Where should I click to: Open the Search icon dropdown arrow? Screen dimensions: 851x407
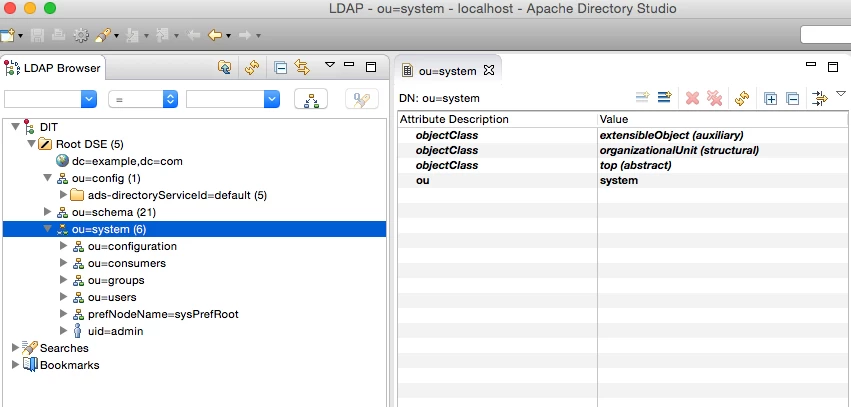(x=117, y=36)
